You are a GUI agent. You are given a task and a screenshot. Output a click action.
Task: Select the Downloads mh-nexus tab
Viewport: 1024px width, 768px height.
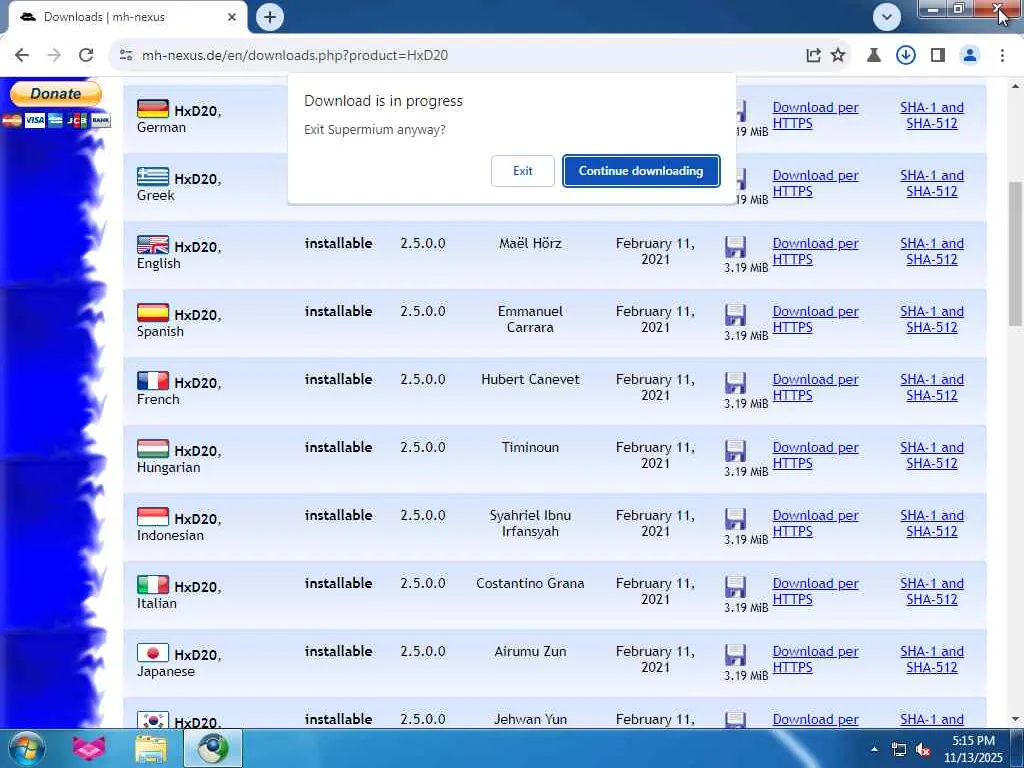(x=128, y=17)
